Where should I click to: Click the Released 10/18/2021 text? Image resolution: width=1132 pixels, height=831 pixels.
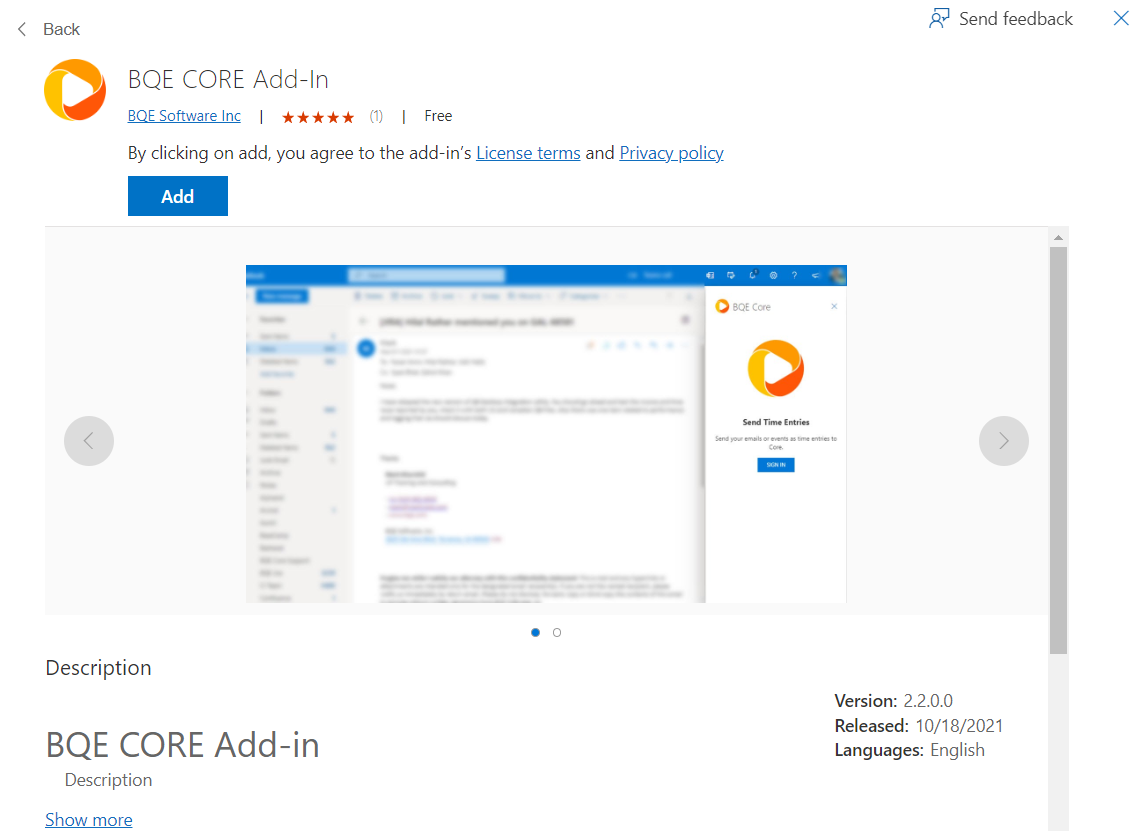pyautogui.click(x=918, y=726)
